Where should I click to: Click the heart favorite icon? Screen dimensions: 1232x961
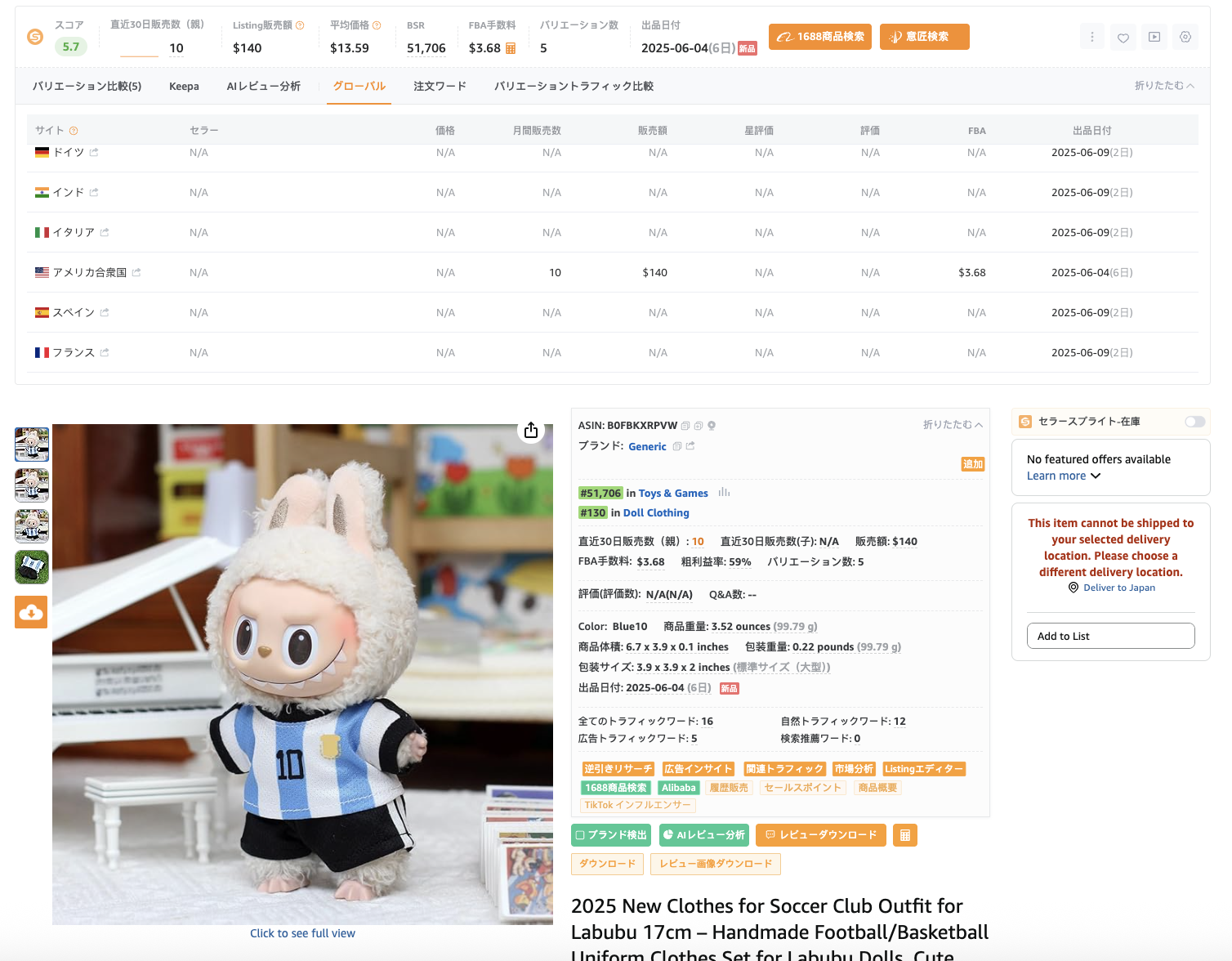tap(1123, 37)
